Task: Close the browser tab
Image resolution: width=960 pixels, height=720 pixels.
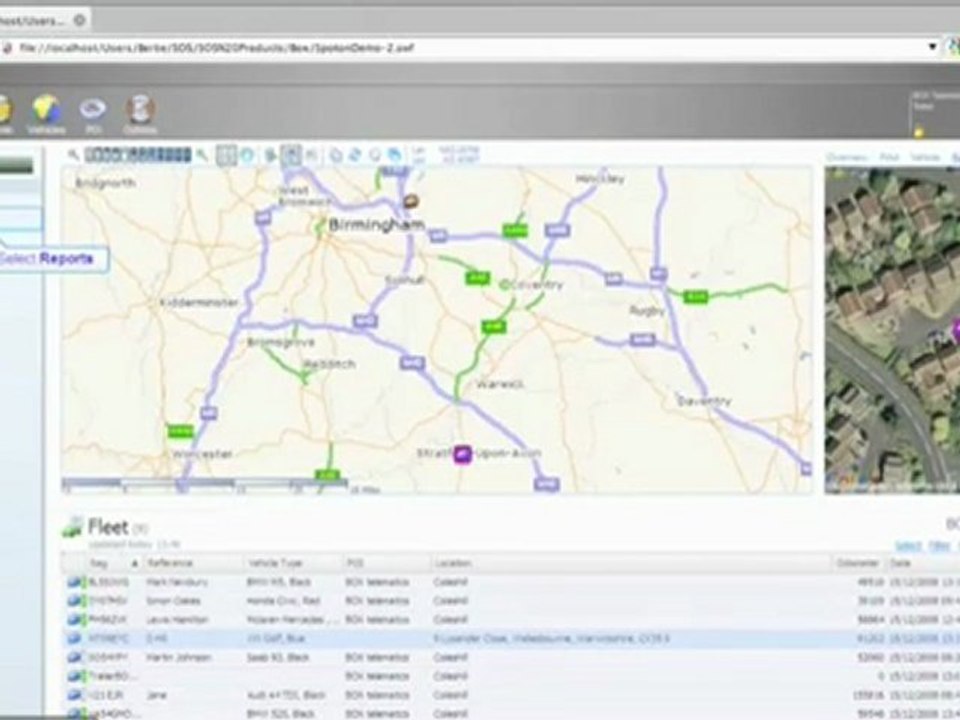Action: point(79,20)
